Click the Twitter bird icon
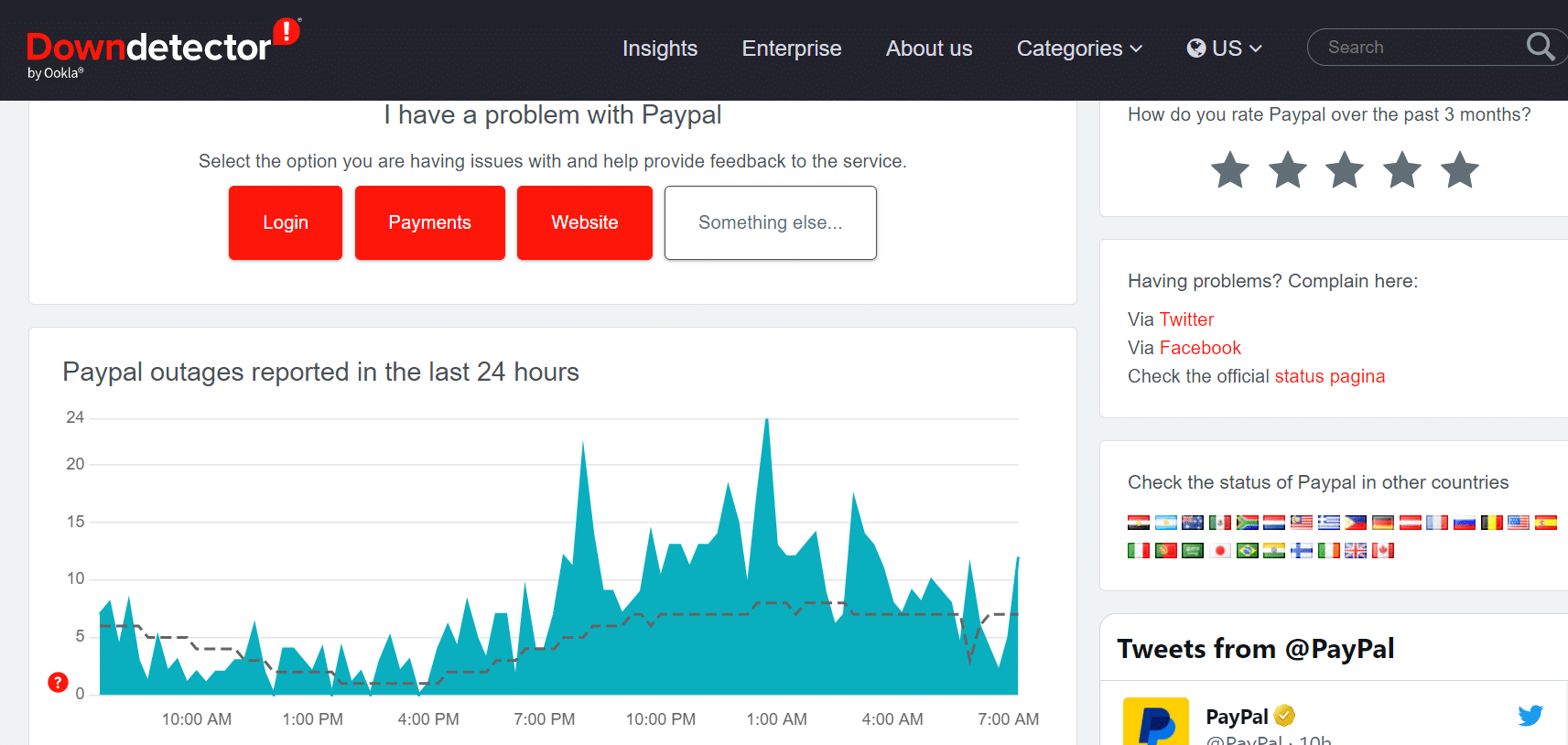The image size is (1568, 745). pyautogui.click(x=1530, y=715)
